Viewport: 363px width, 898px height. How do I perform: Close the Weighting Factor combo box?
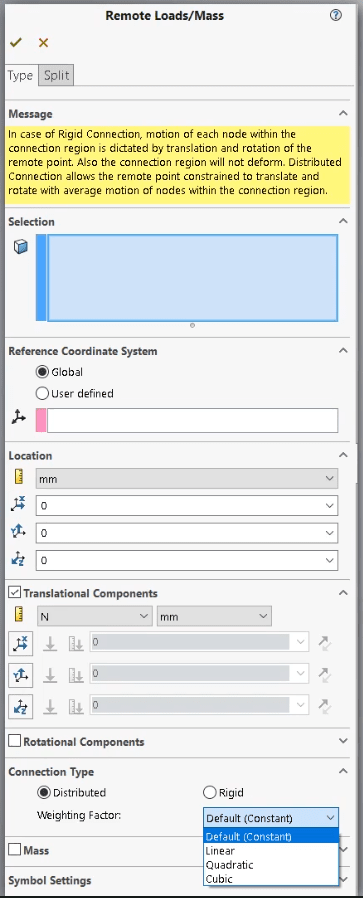271,818
